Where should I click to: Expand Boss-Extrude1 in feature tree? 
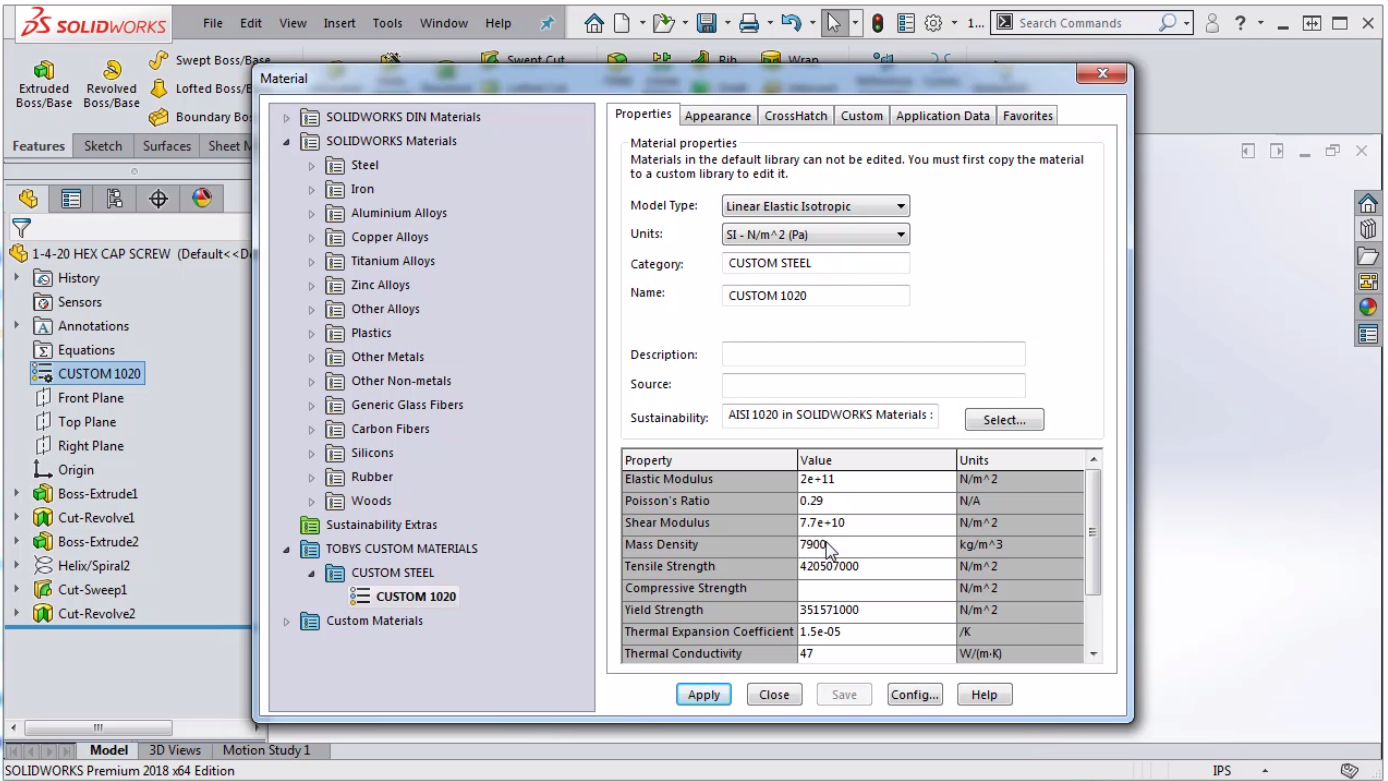[16, 493]
